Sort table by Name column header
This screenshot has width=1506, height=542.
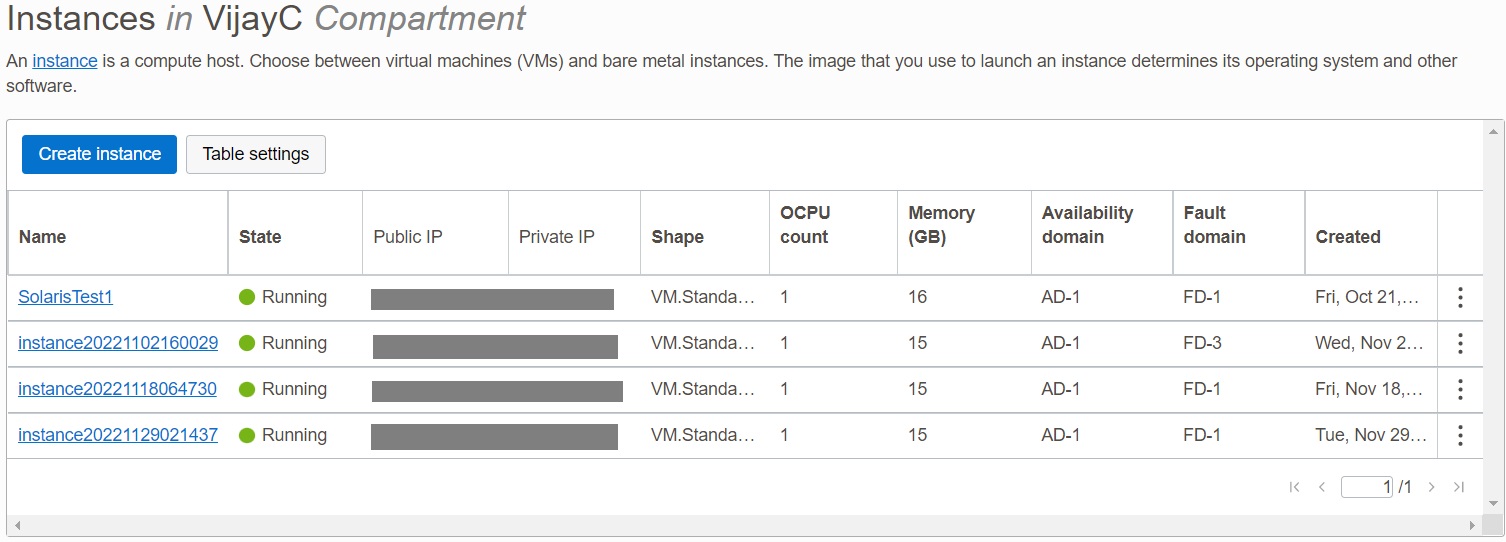pos(42,237)
